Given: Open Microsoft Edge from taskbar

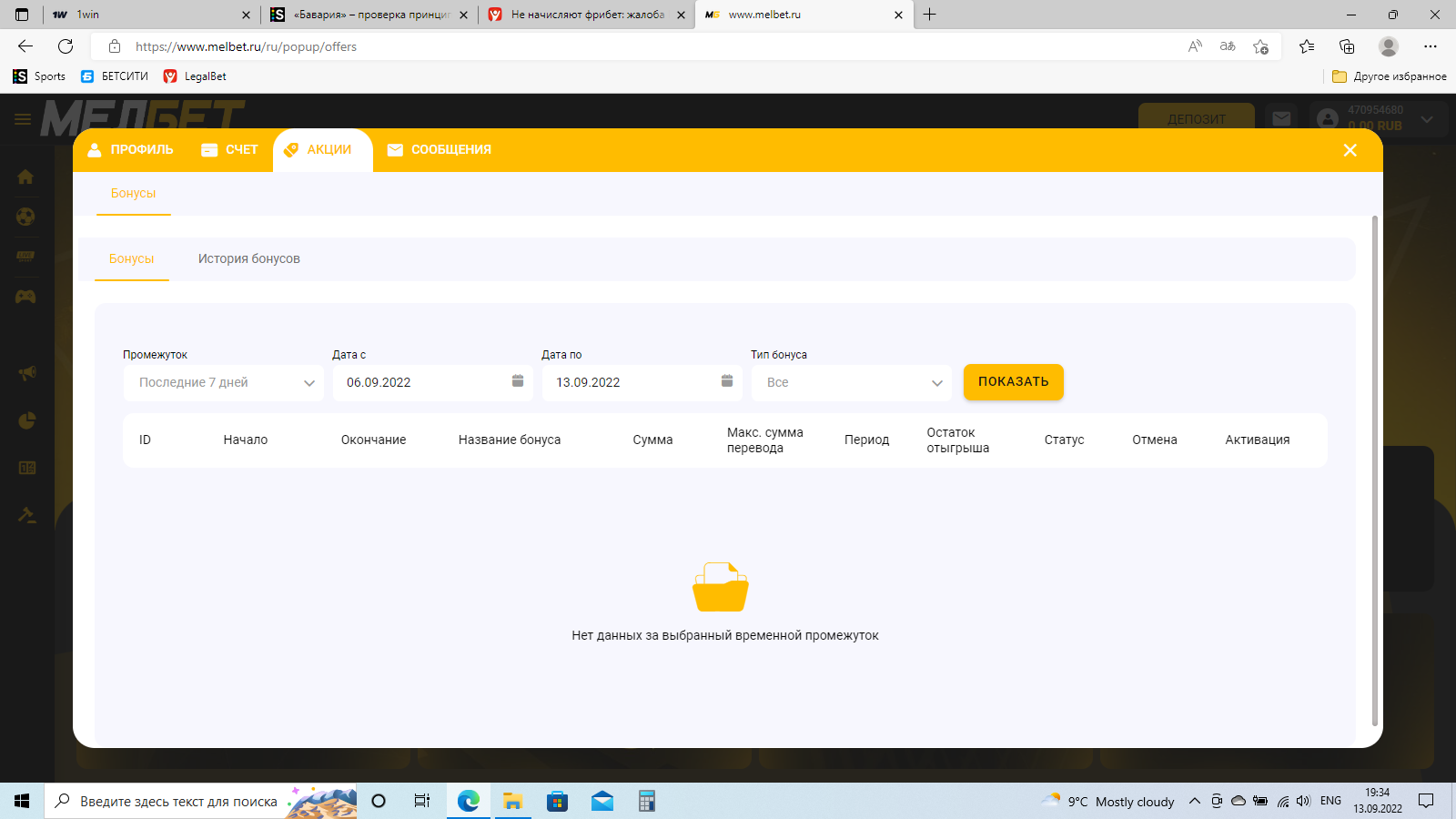Looking at the screenshot, I should click(469, 801).
